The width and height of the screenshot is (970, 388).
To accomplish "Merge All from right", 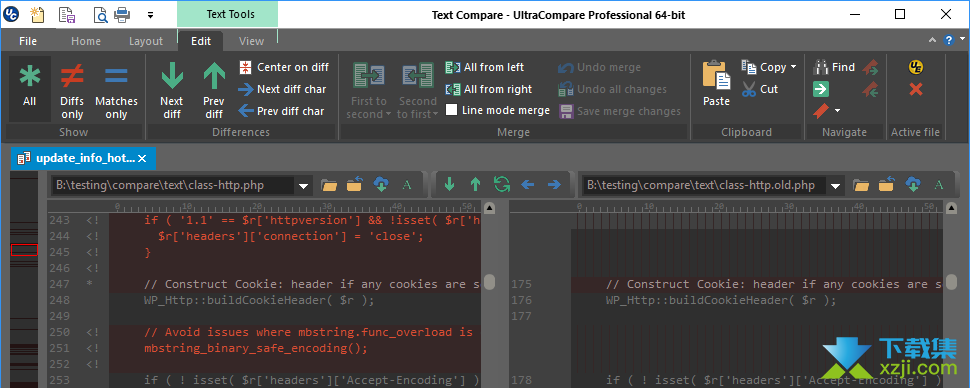I will tap(489, 89).
